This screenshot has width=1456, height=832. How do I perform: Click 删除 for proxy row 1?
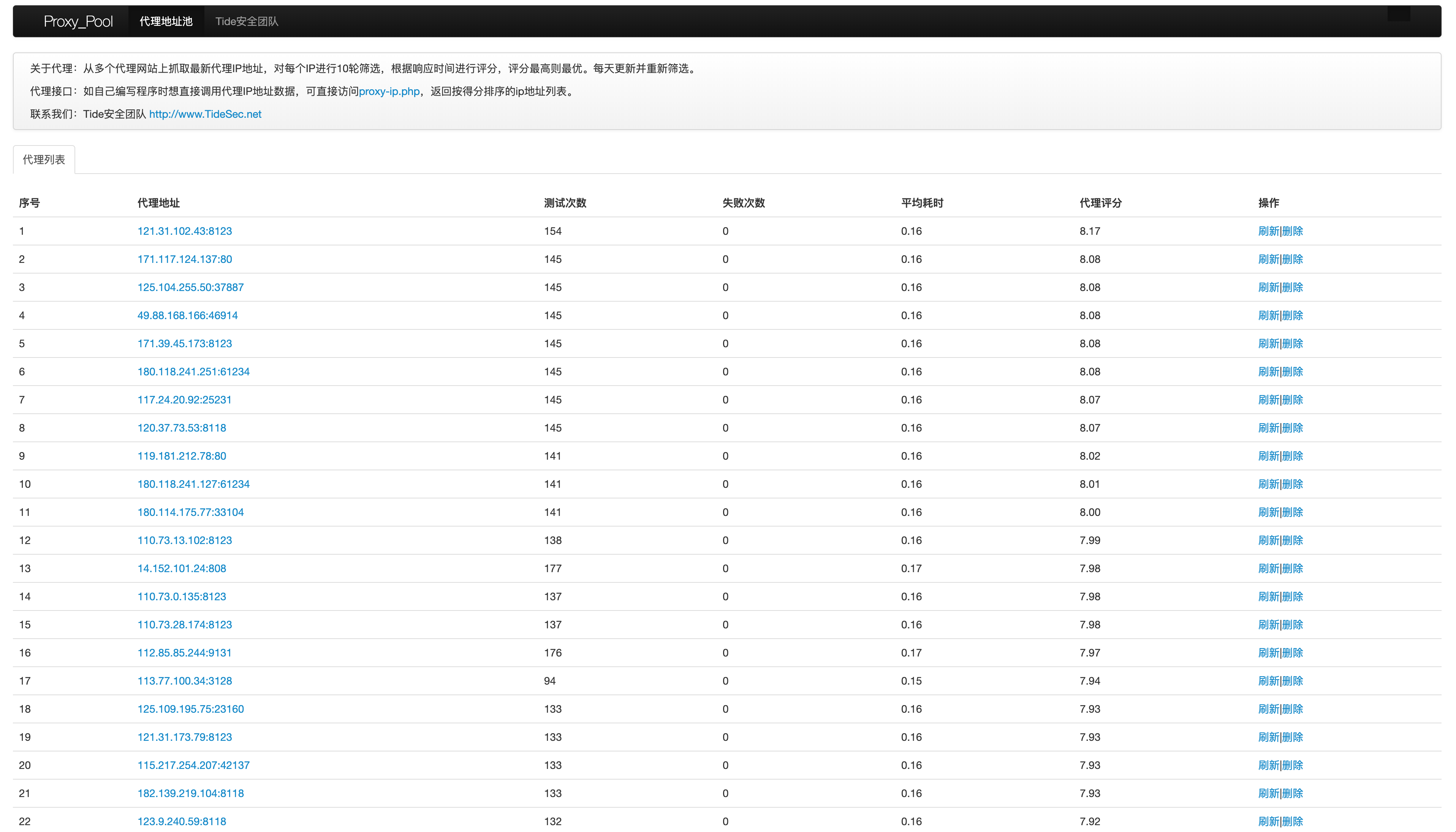click(1293, 231)
